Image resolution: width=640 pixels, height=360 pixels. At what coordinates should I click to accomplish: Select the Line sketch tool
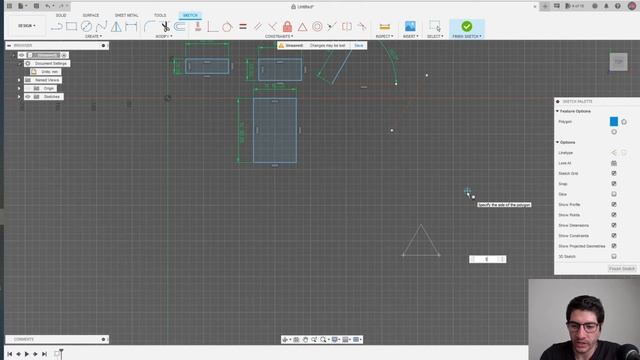56,27
